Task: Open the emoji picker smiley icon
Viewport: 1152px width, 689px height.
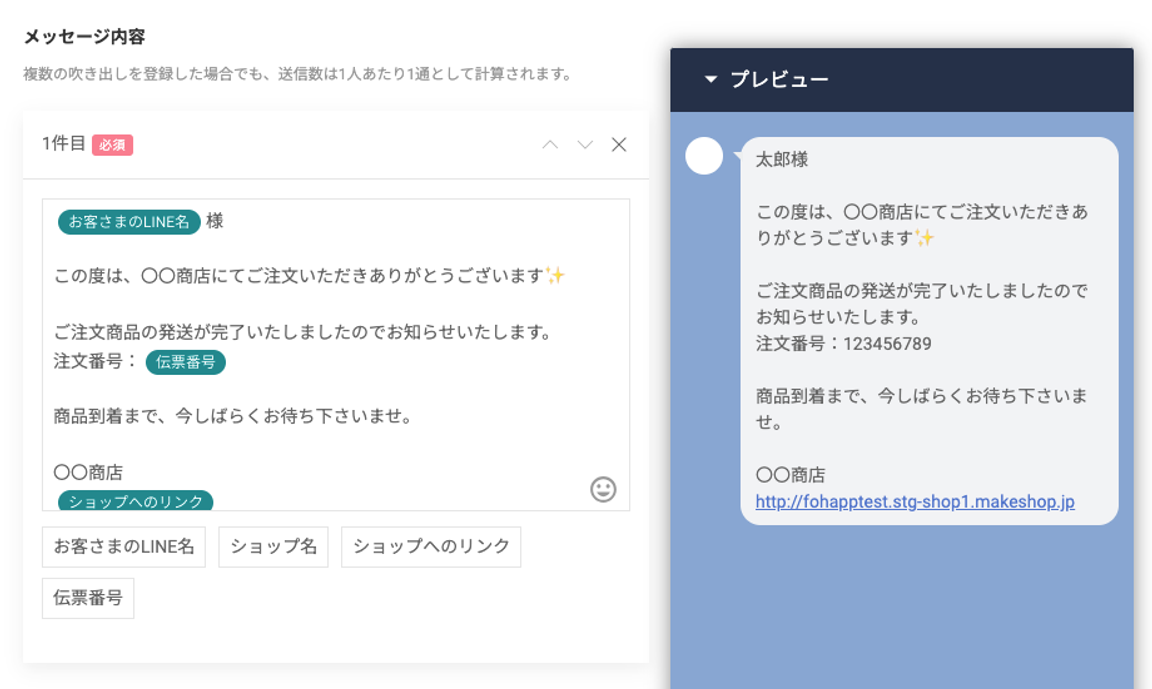Action: [603, 489]
